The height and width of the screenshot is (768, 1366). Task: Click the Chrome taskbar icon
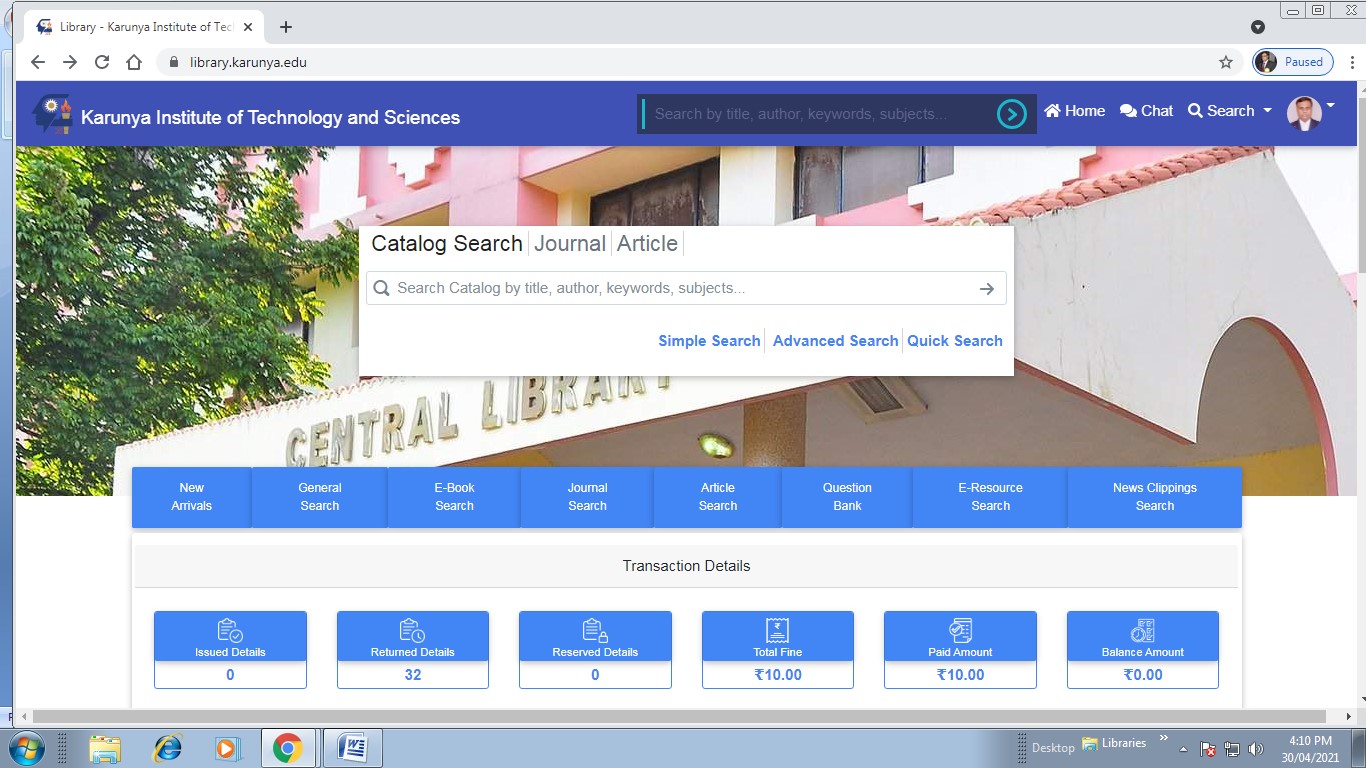click(288, 748)
